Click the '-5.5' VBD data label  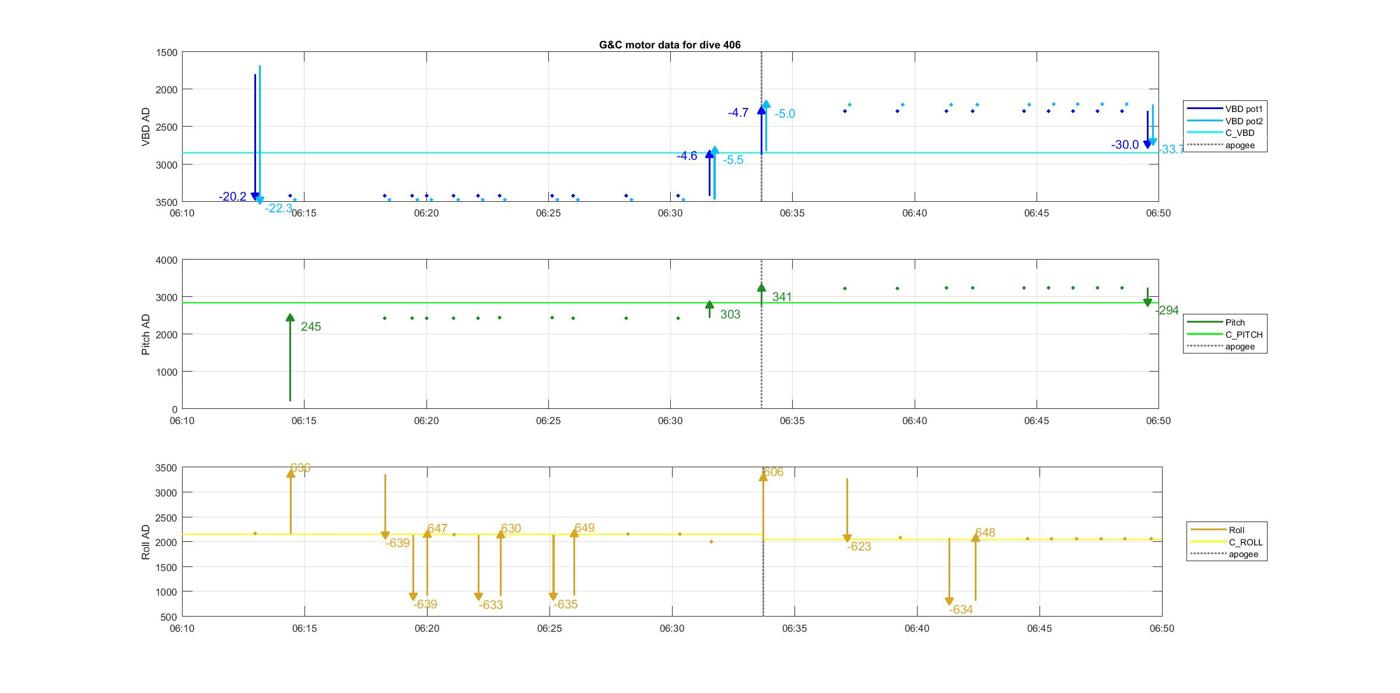click(733, 160)
